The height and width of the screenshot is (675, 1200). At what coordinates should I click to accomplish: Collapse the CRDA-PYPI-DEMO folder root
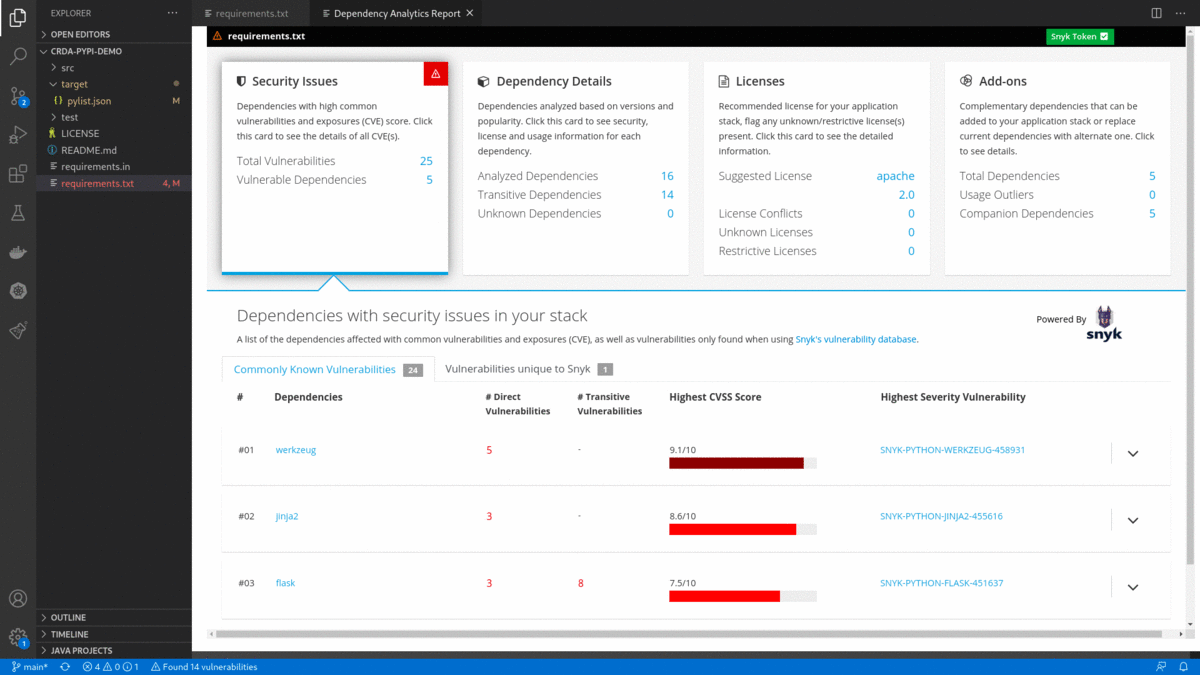tap(114, 50)
